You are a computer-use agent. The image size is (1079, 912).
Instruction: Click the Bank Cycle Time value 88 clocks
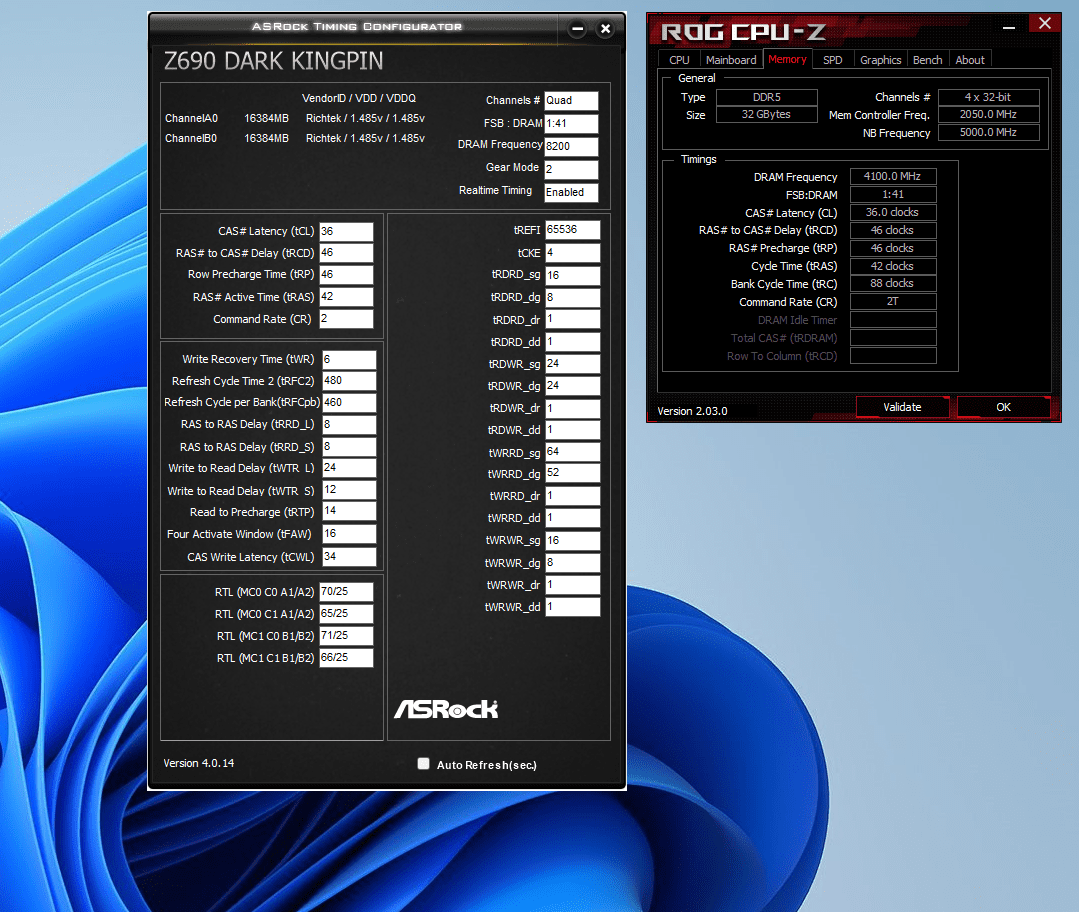893,283
